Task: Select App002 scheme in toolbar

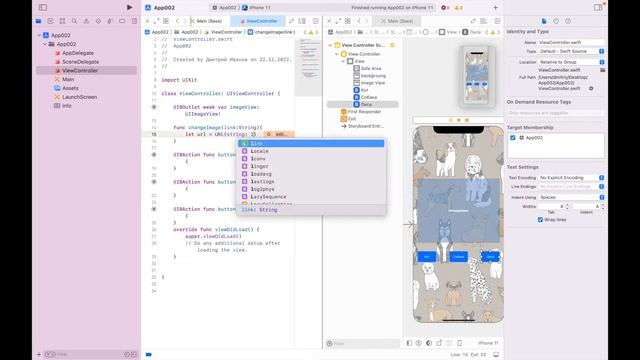Action: 225,7
